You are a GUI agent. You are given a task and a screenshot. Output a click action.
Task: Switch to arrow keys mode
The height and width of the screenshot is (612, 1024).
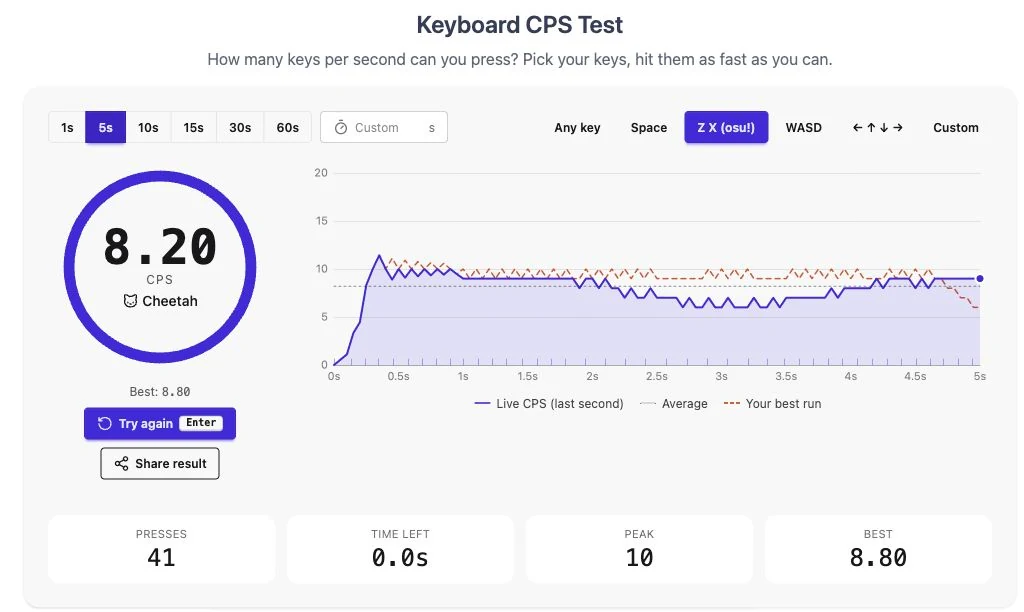[878, 127]
